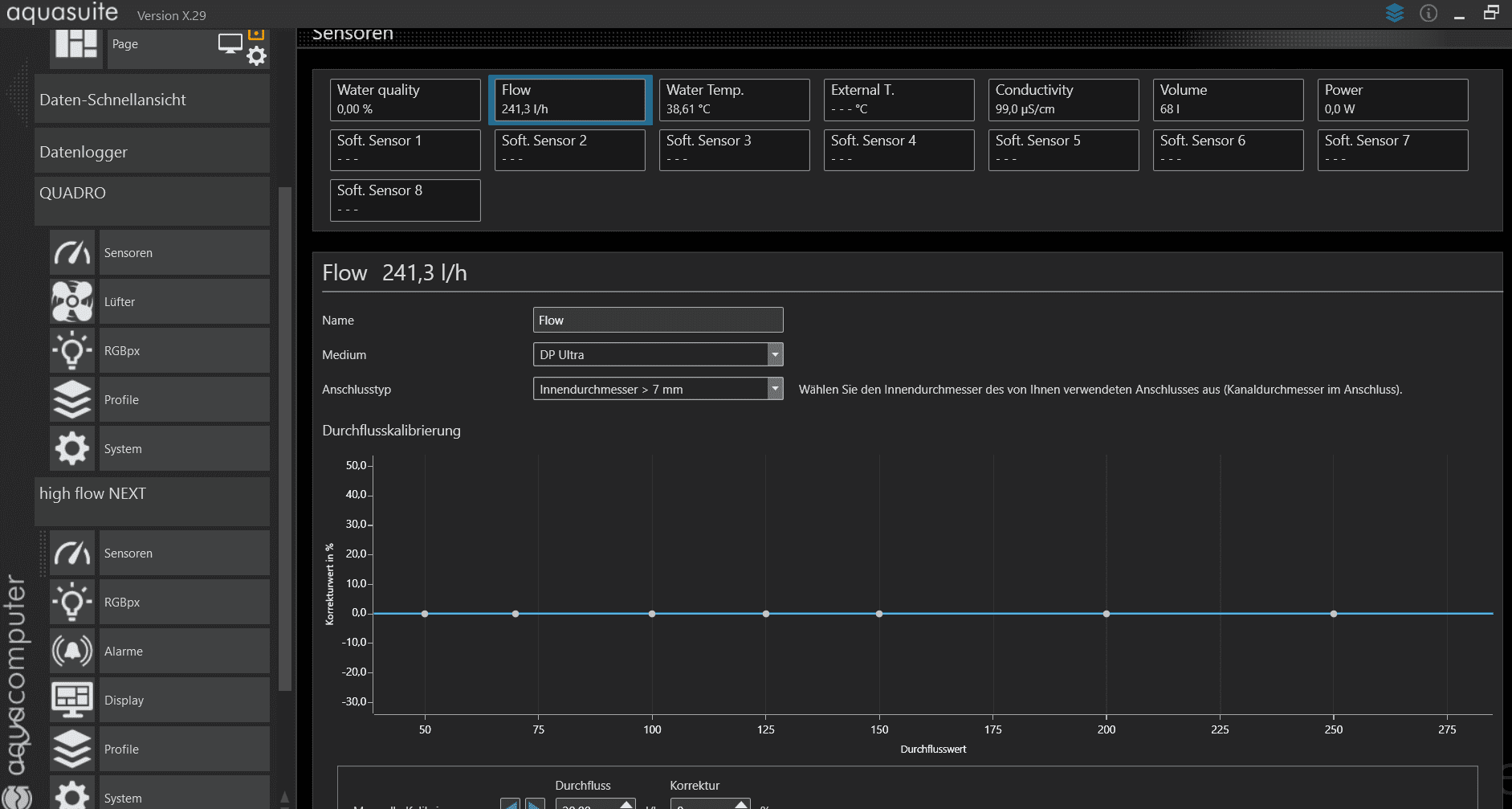Click the Durchfluss column label

[x=583, y=786]
